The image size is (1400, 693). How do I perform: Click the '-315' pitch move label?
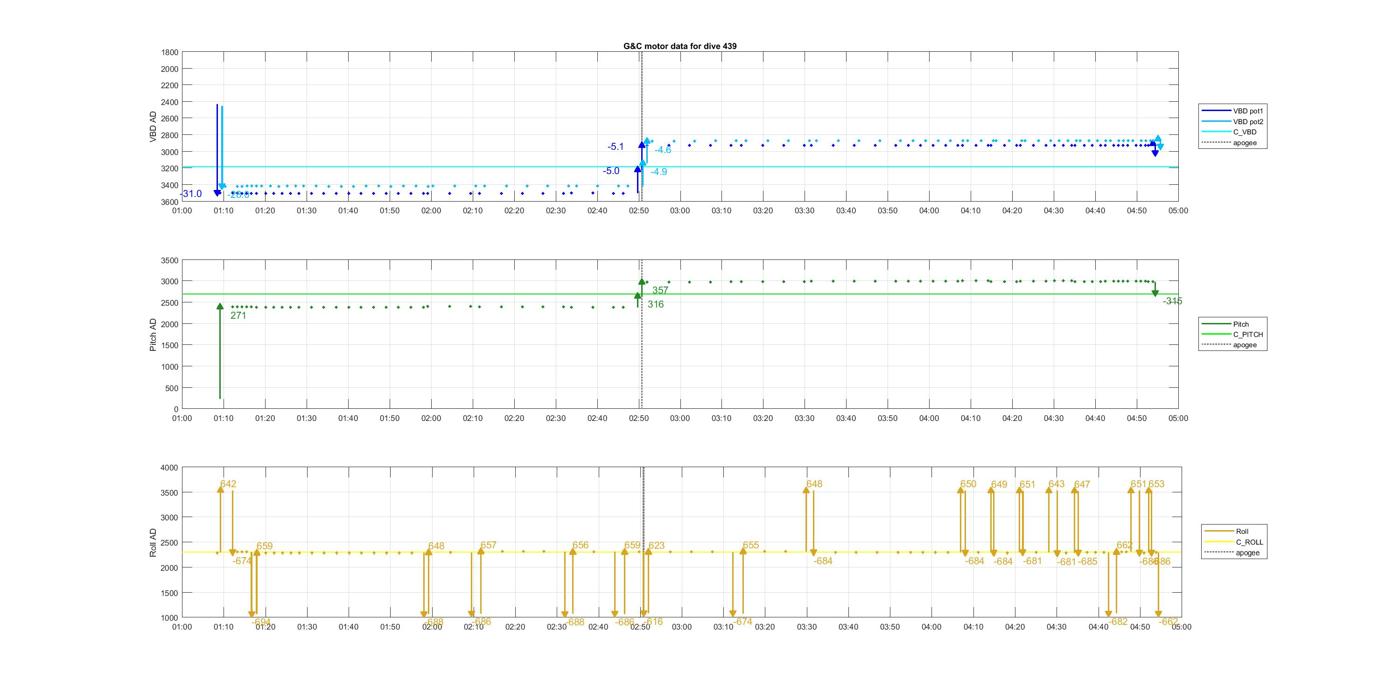(1172, 301)
